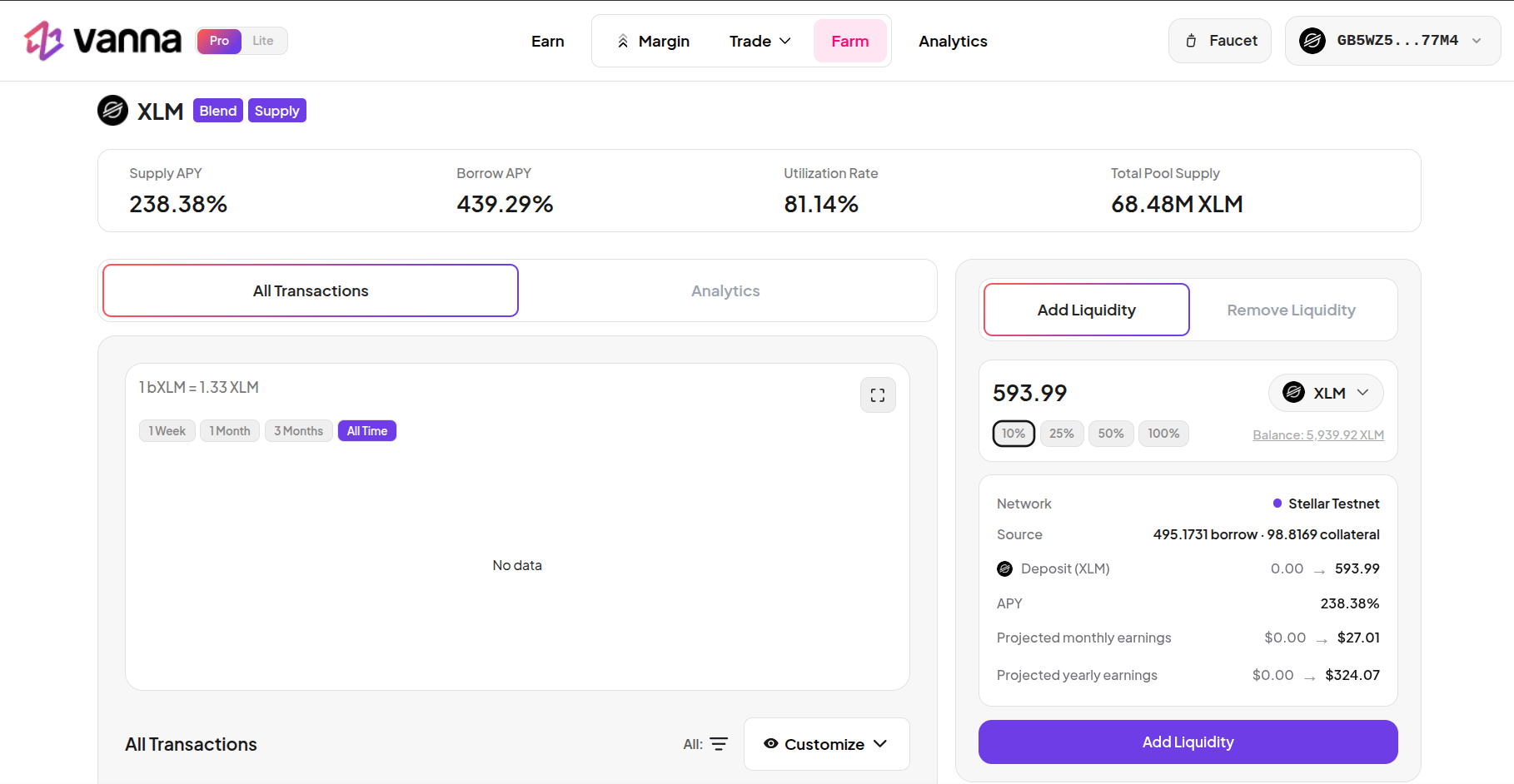Click the Balance: 5,939.92 XLM link
The width and height of the screenshot is (1514, 784).
pyautogui.click(x=1318, y=435)
